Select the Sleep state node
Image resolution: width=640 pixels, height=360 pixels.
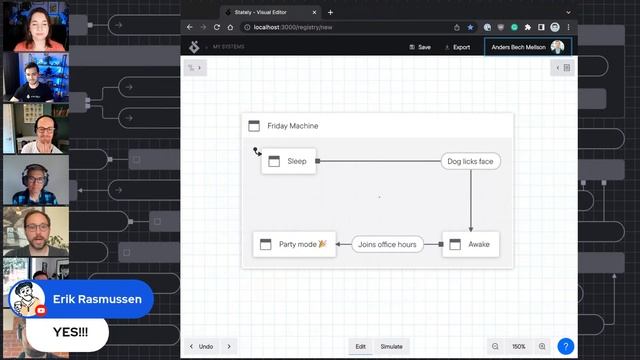(x=289, y=161)
